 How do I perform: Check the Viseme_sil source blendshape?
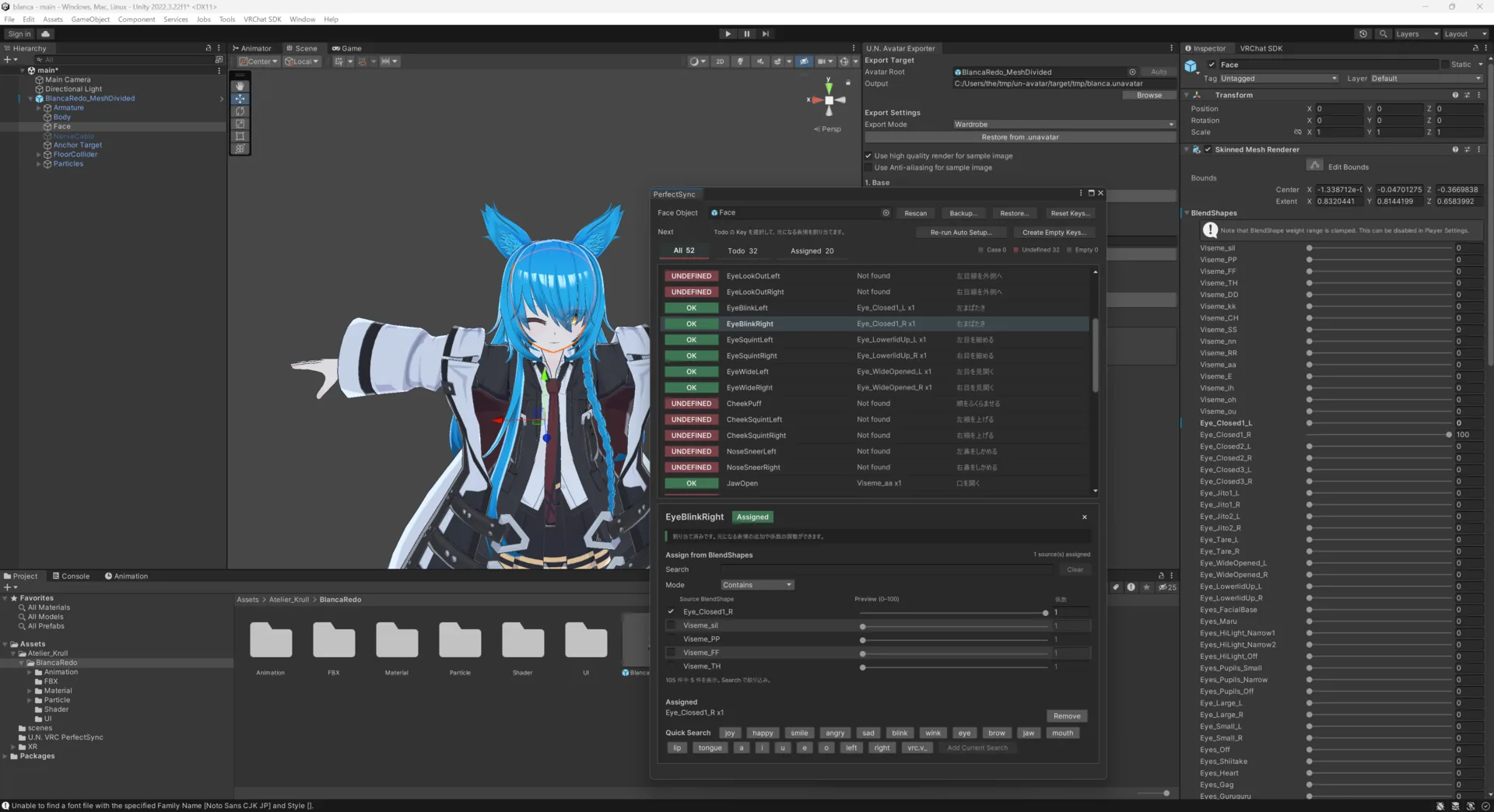(x=671, y=625)
